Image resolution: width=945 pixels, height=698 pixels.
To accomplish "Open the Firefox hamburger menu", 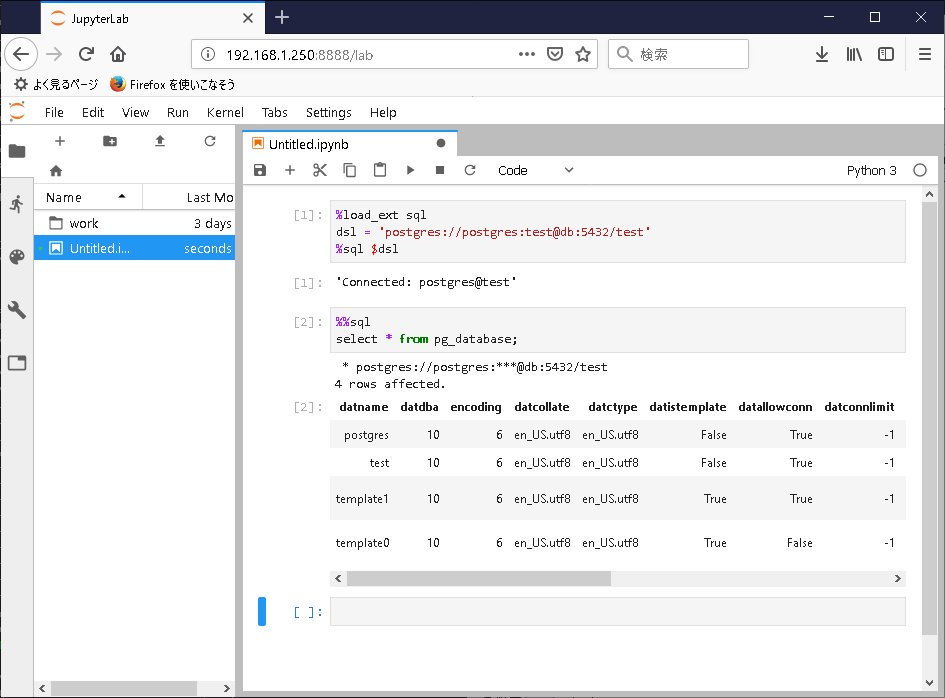I will click(923, 54).
